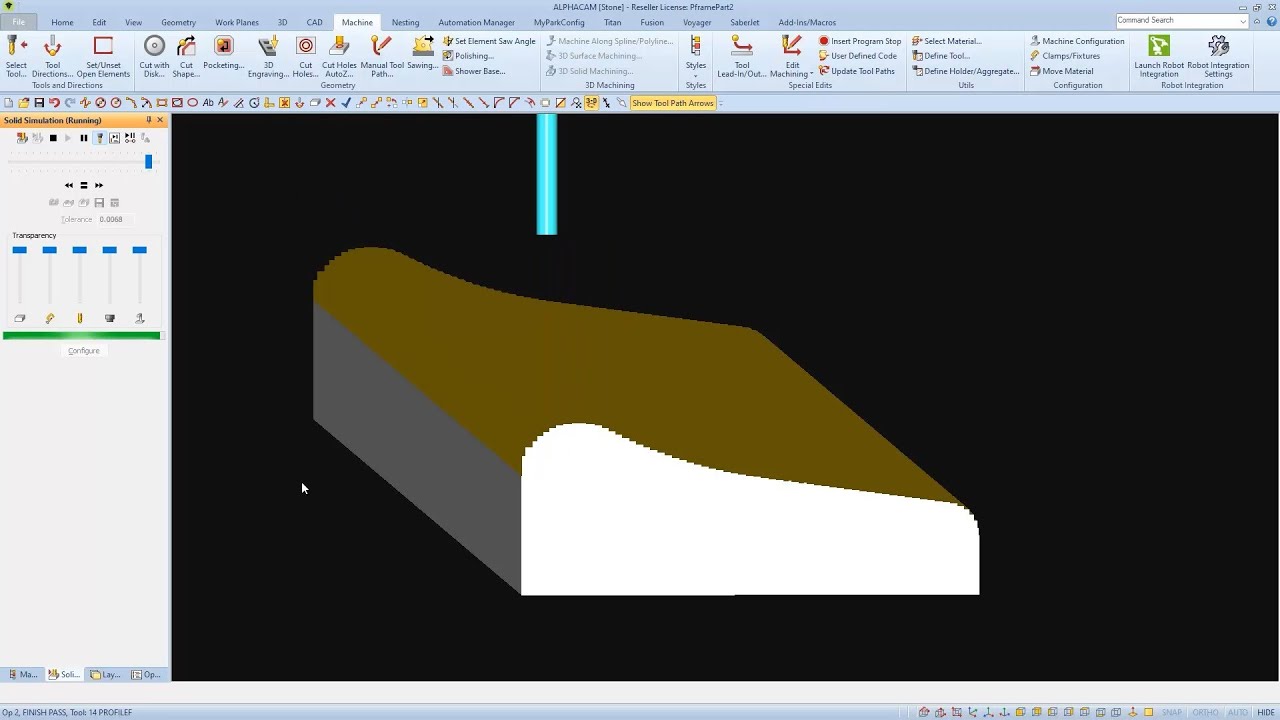Image resolution: width=1280 pixels, height=720 pixels.
Task: Speed up simulation with forward arrows
Action: [99, 185]
